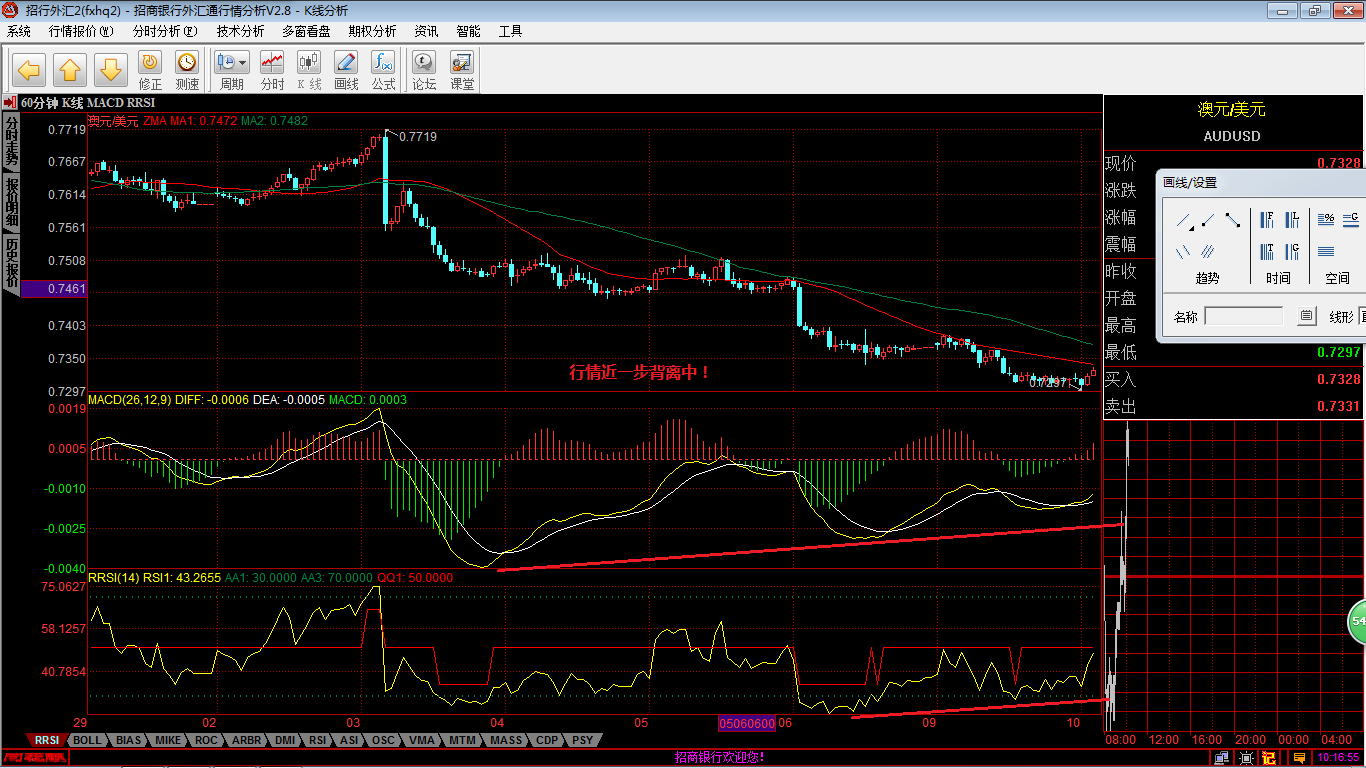Screen dimensions: 1366x768
Task: Select the percent space lines tool
Action: pos(1326,219)
